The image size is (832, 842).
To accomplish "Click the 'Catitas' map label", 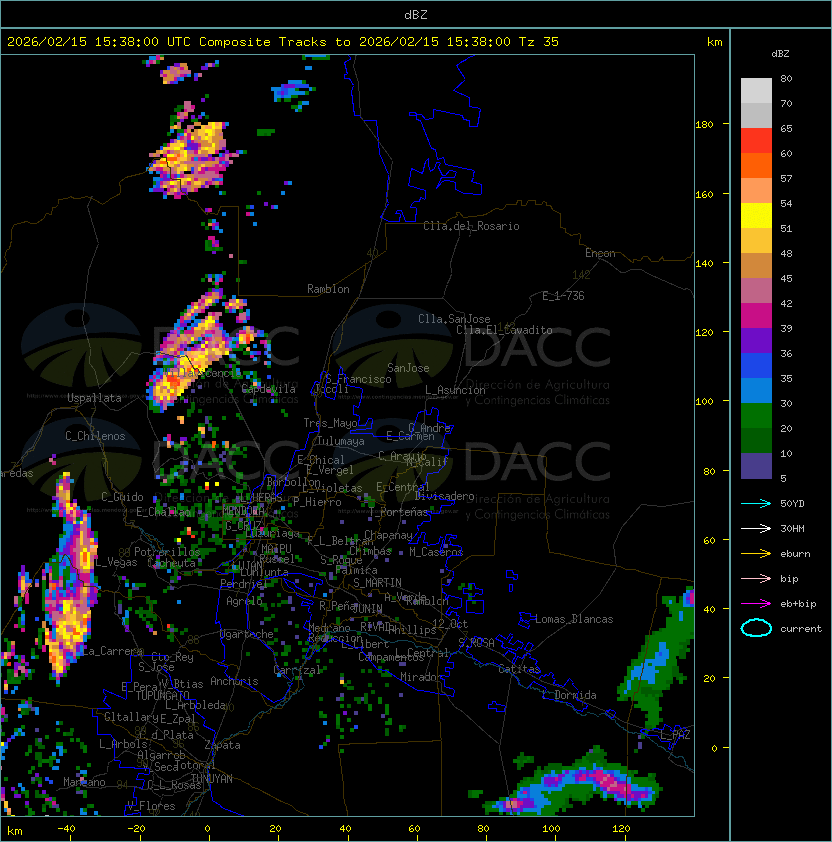I will pyautogui.click(x=519, y=669).
